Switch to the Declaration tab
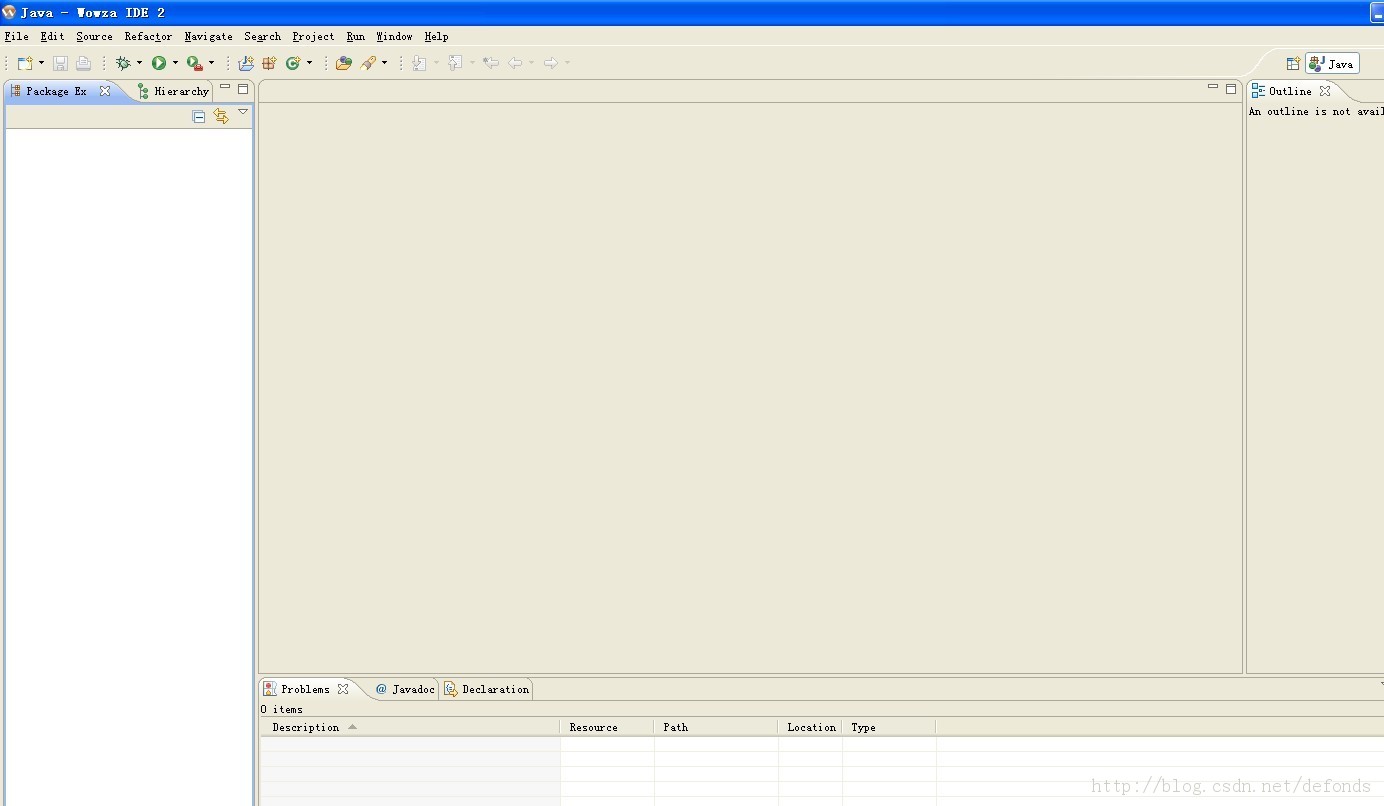Image resolution: width=1384 pixels, height=806 pixels. [486, 689]
